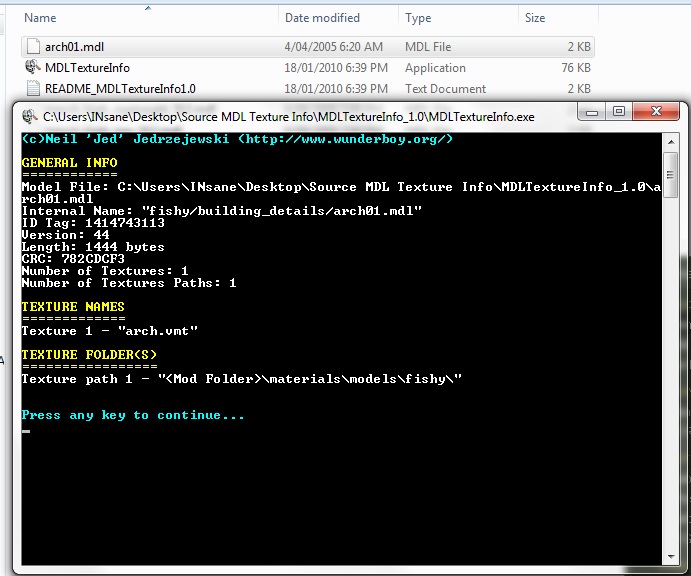Click the MDLTextureInfo application icon in file list
This screenshot has height=576, width=691.
(33, 68)
